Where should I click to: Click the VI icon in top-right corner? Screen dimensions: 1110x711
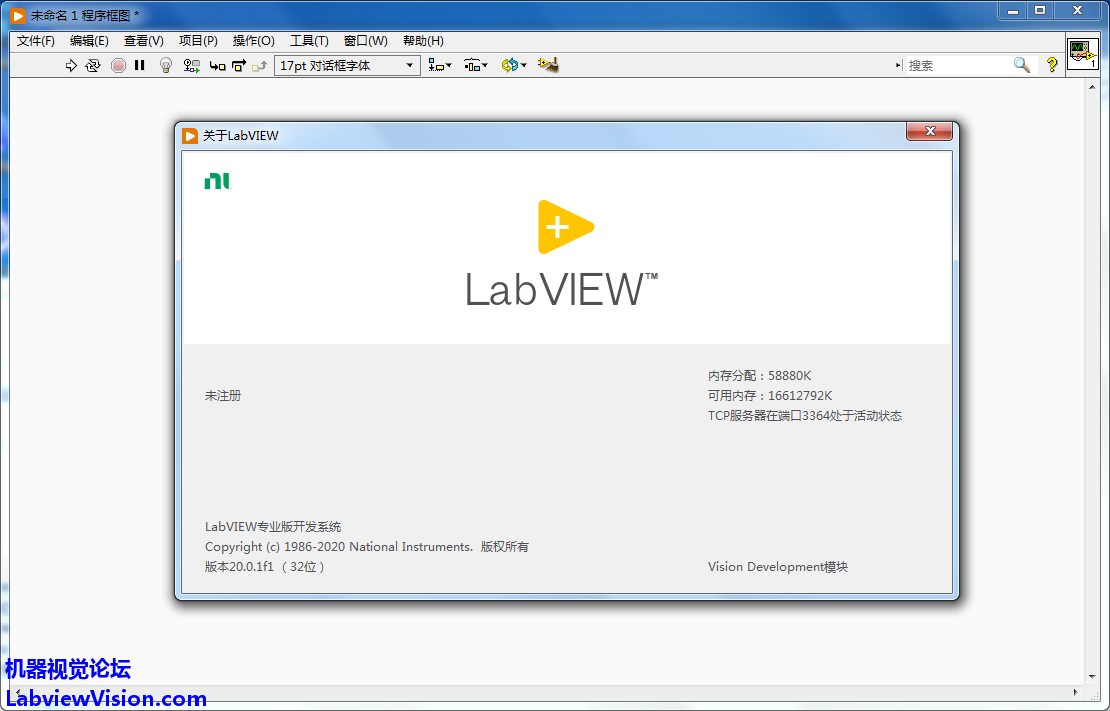pyautogui.click(x=1081, y=54)
